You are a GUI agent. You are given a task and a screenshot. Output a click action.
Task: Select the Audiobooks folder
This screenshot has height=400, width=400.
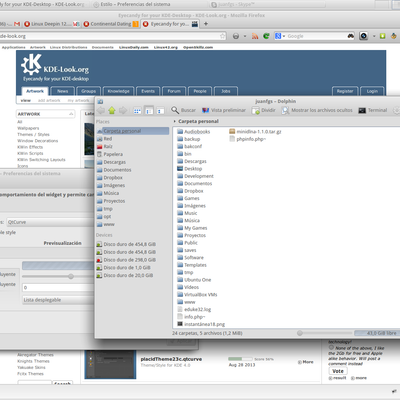tap(194, 132)
